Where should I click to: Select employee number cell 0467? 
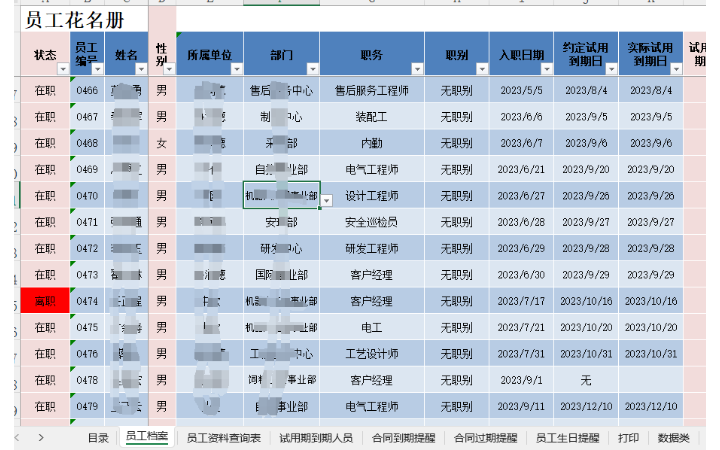tap(87, 117)
